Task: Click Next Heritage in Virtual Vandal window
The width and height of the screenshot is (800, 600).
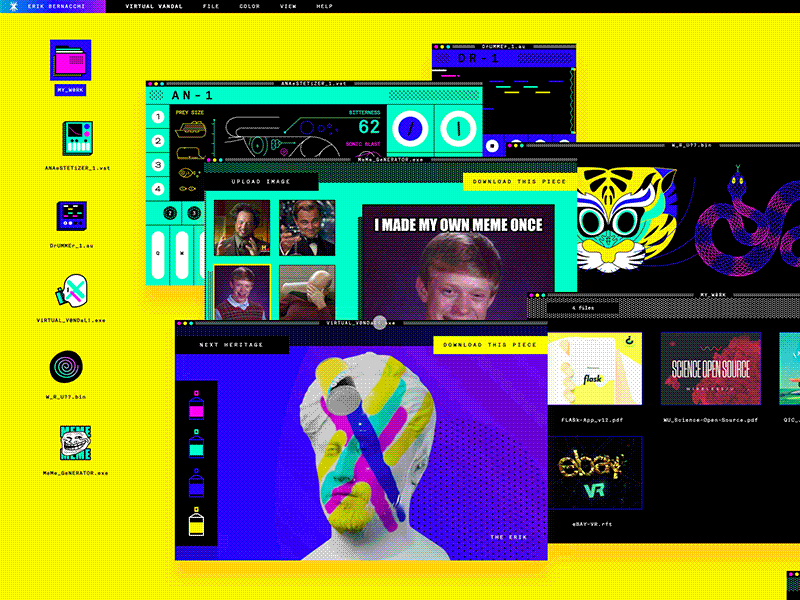Action: (232, 344)
